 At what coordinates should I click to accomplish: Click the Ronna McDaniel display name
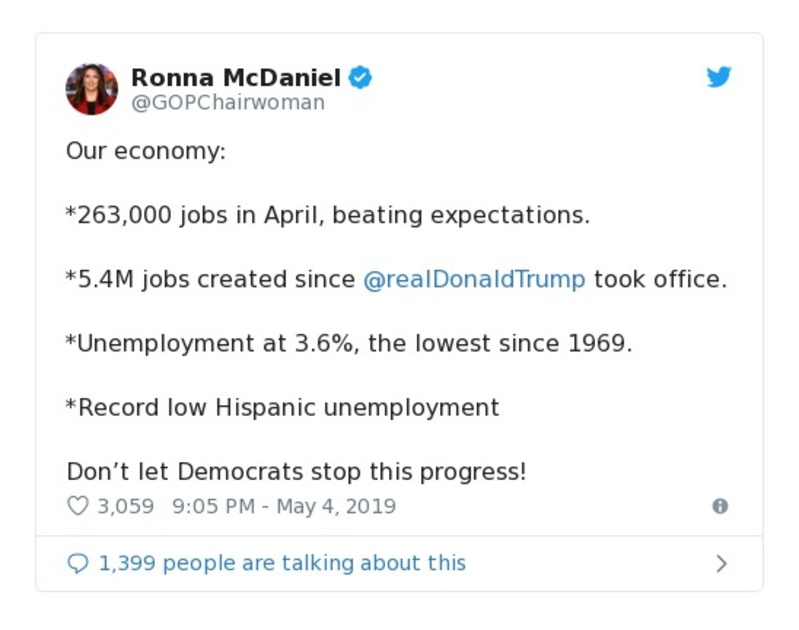pyautogui.click(x=236, y=78)
